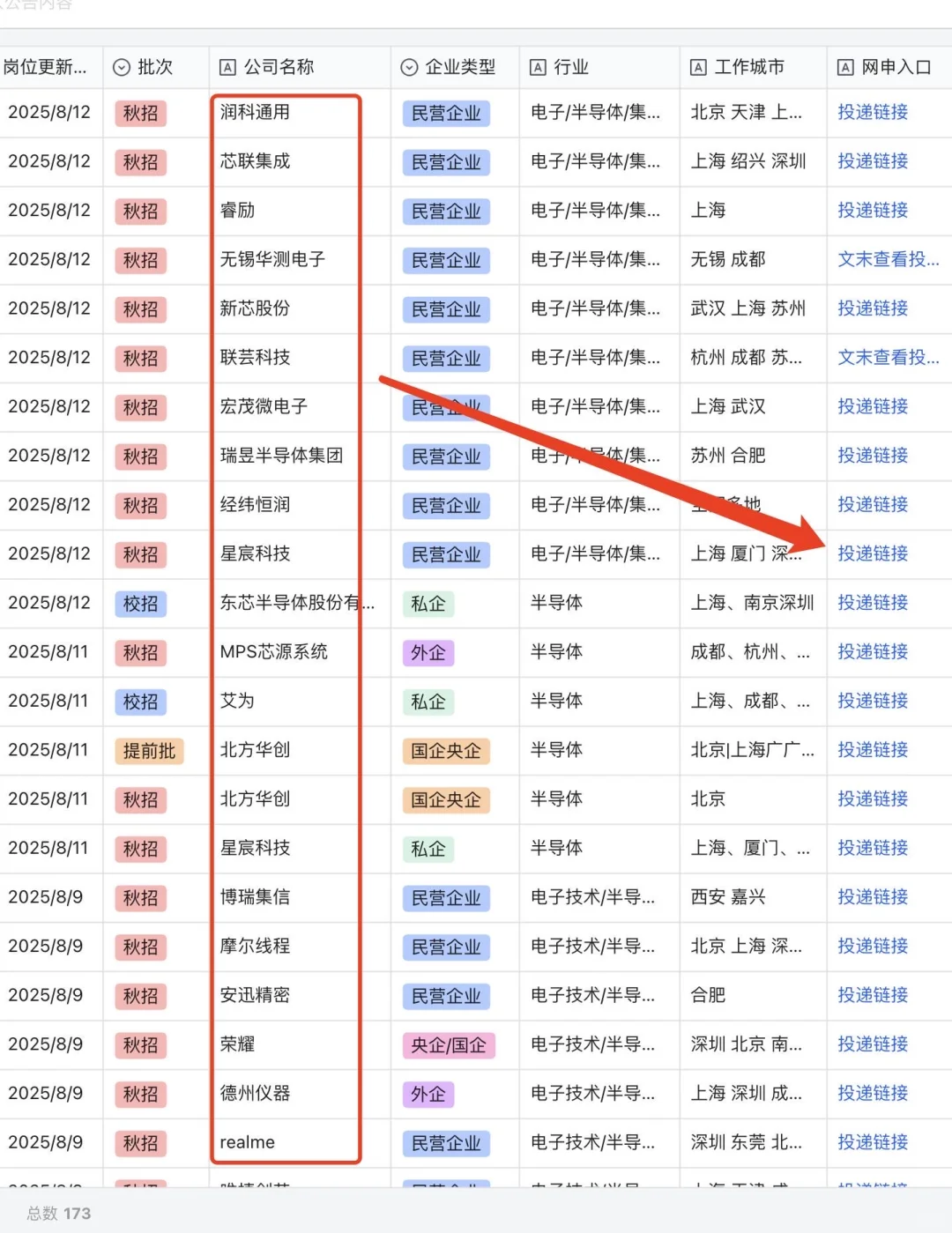Click 校招 tag in 东芯半导体 row
This screenshot has width=952, height=1233.
click(140, 604)
